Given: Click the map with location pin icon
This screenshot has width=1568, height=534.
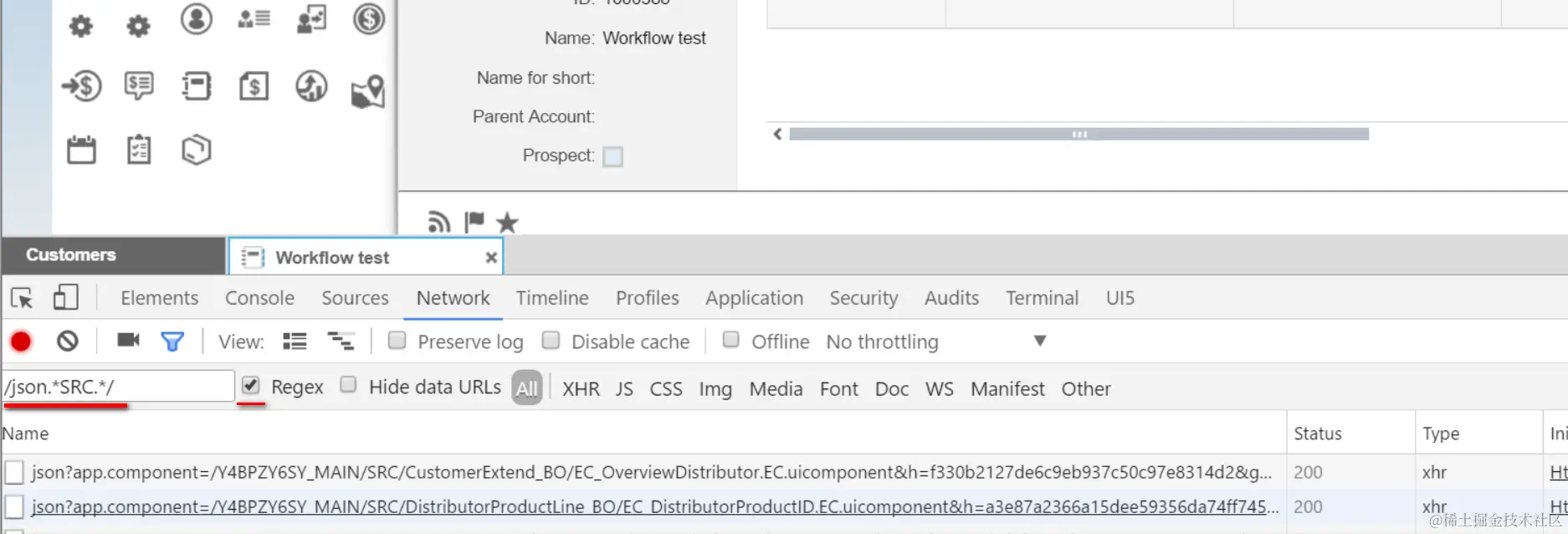Looking at the screenshot, I should [x=368, y=91].
